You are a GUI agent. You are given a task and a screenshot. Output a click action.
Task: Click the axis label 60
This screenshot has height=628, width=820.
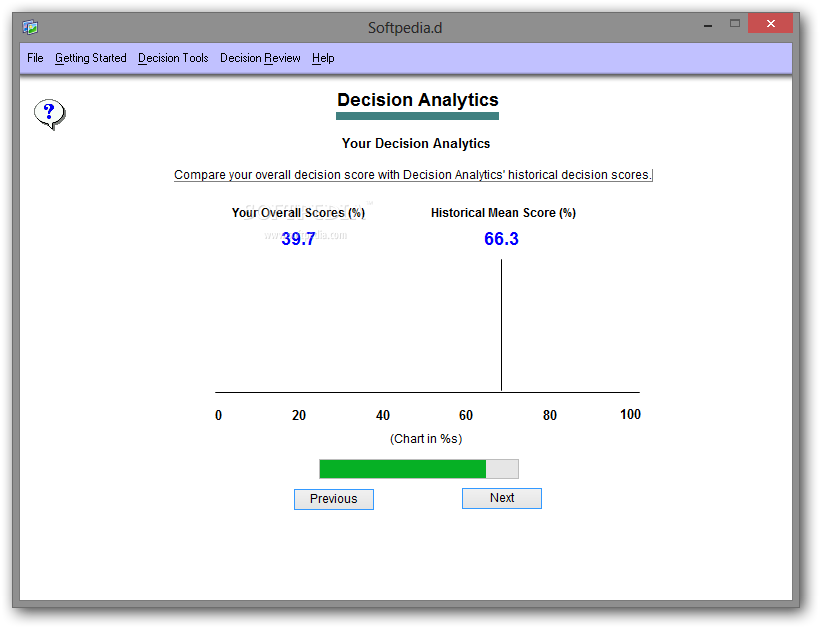466,415
